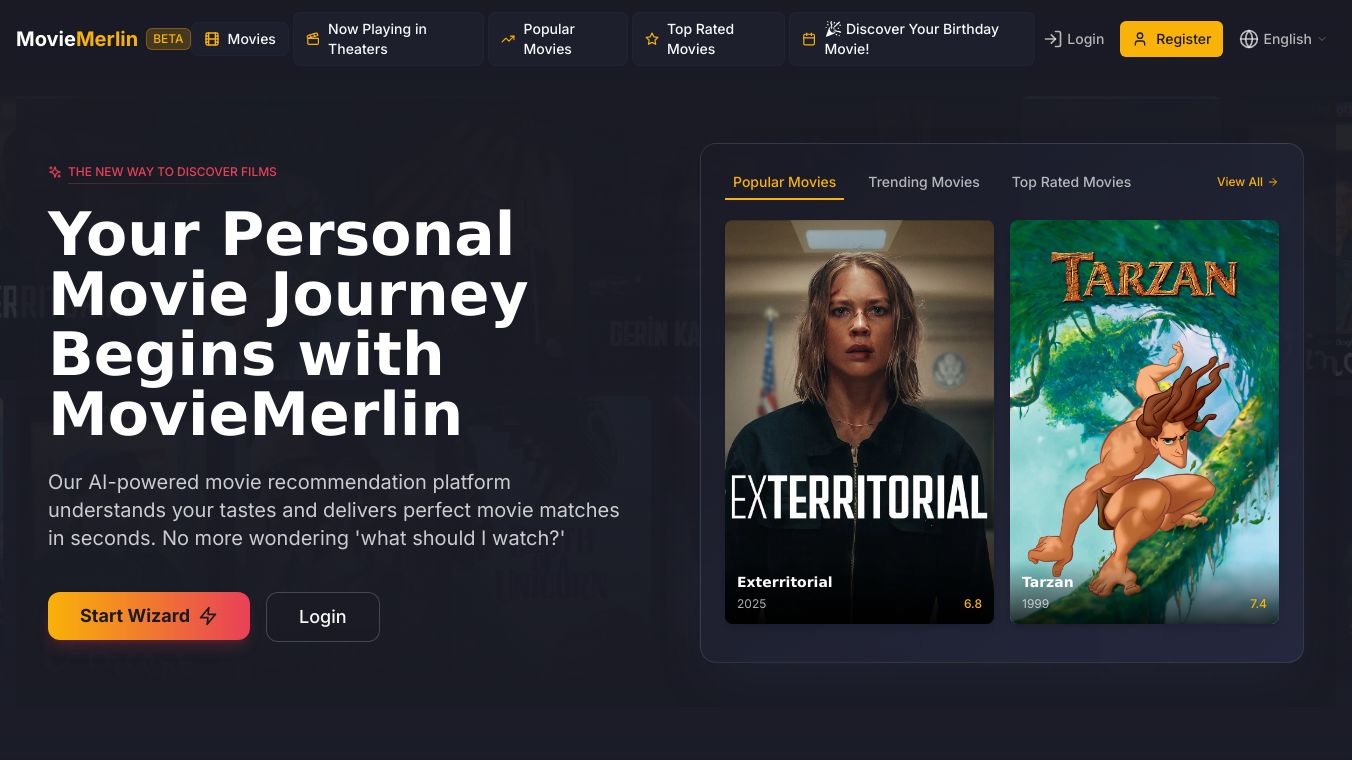Click the sparkle icon above the headline

point(55,172)
